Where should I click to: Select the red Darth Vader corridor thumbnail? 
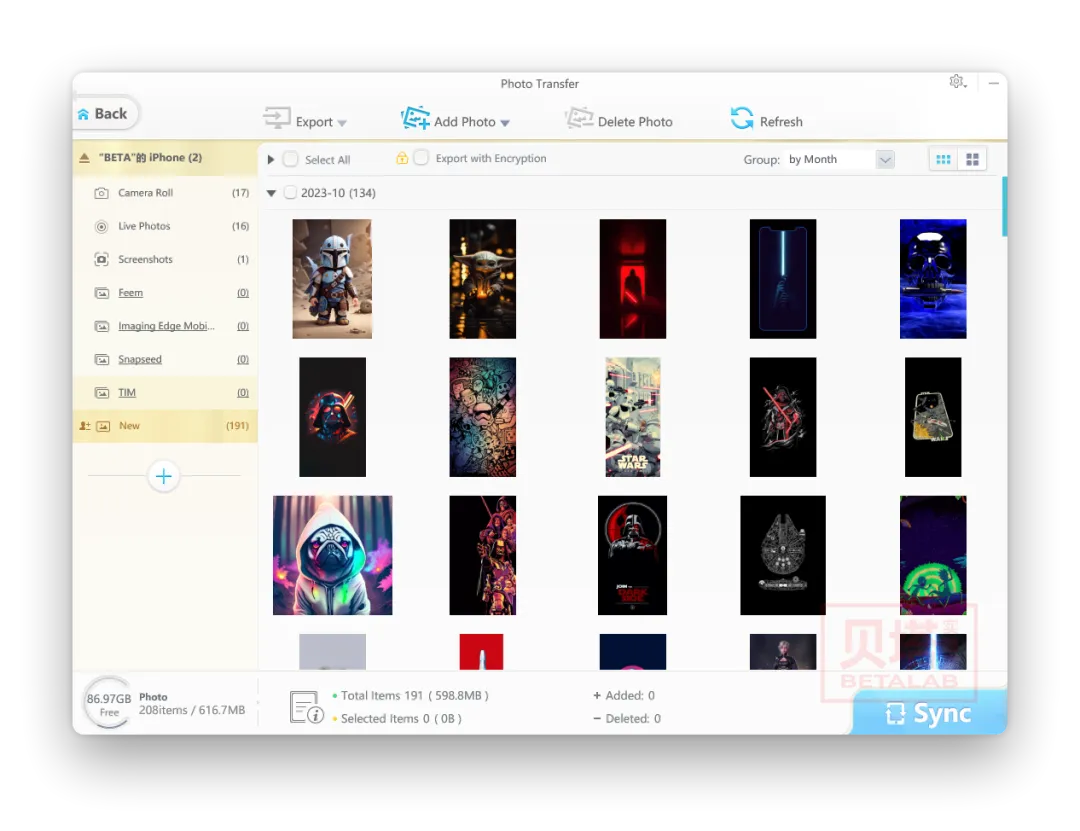pyautogui.click(x=632, y=279)
